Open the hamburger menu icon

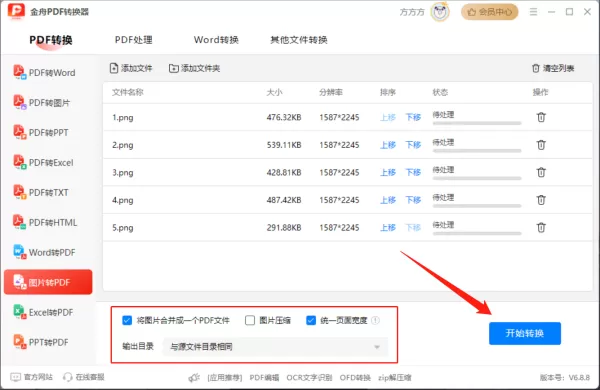point(533,12)
